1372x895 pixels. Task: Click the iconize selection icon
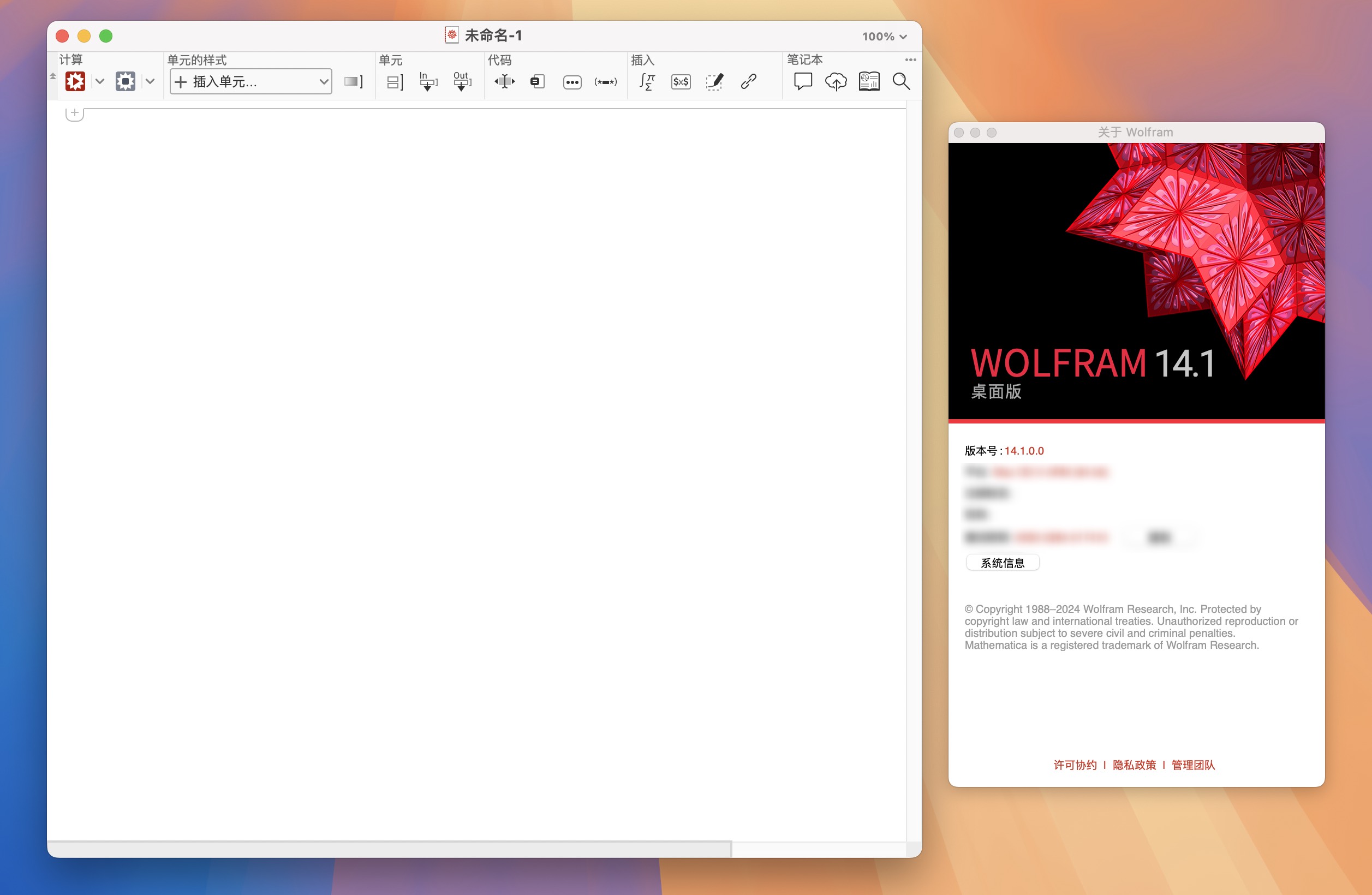537,82
